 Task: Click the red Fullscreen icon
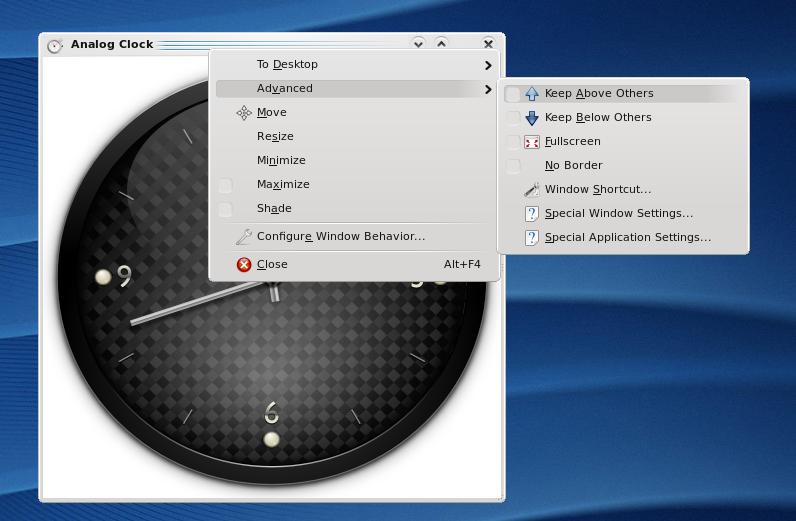(x=532, y=142)
